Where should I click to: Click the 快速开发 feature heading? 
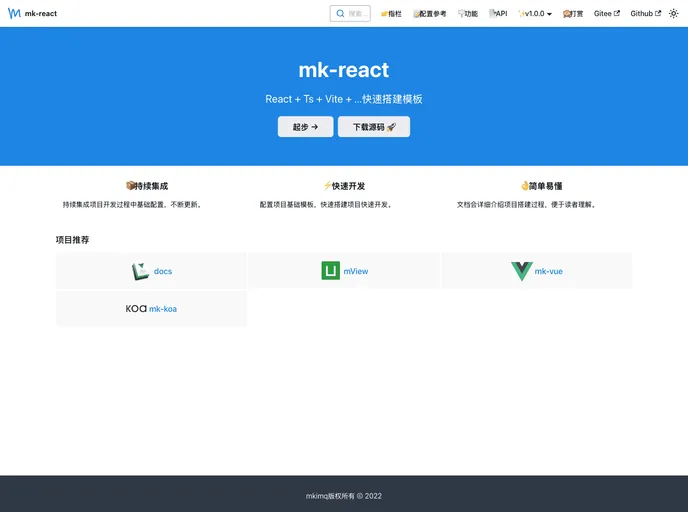coord(344,186)
